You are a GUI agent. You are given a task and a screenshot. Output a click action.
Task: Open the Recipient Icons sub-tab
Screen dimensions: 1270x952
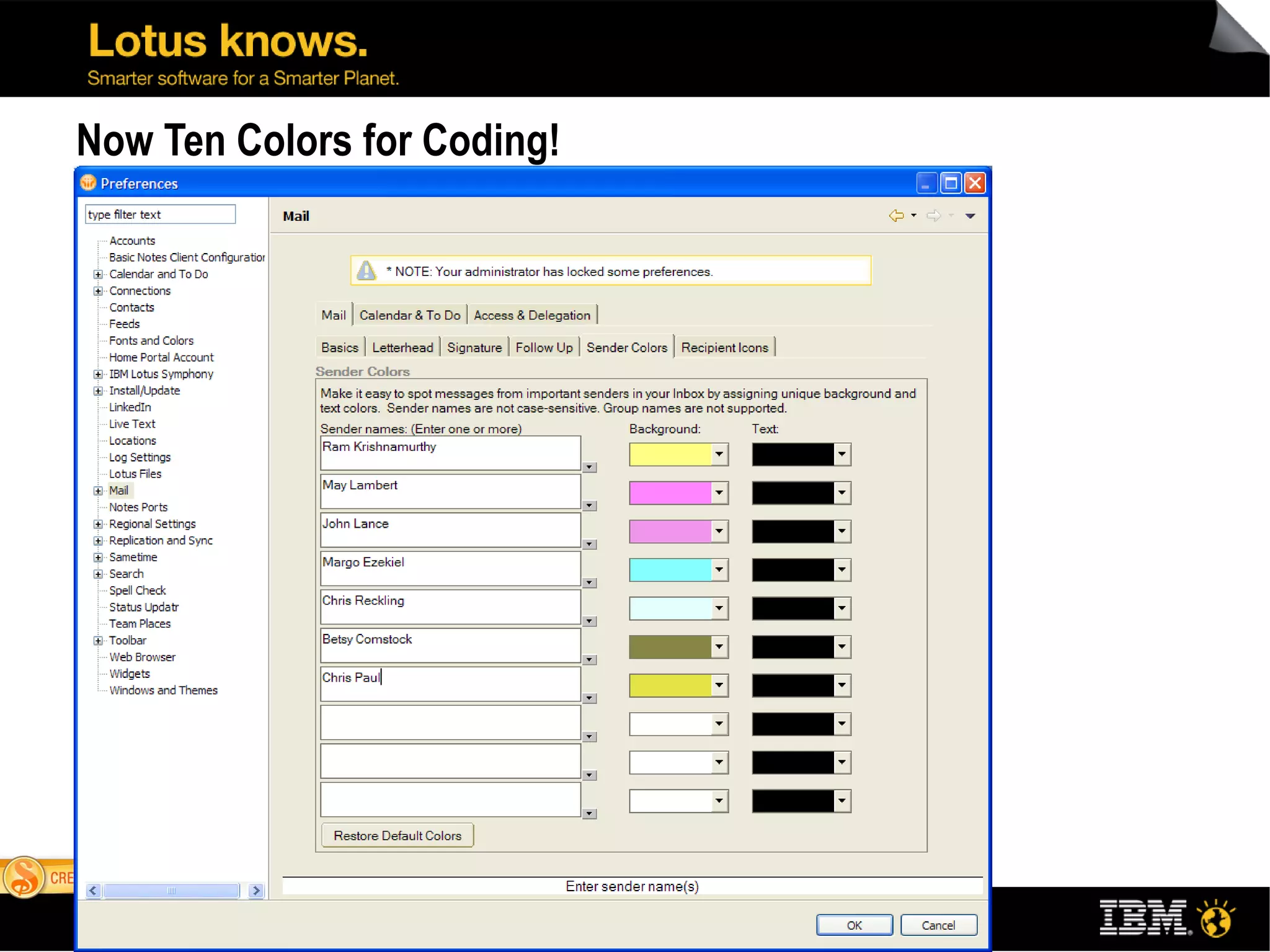(x=724, y=347)
